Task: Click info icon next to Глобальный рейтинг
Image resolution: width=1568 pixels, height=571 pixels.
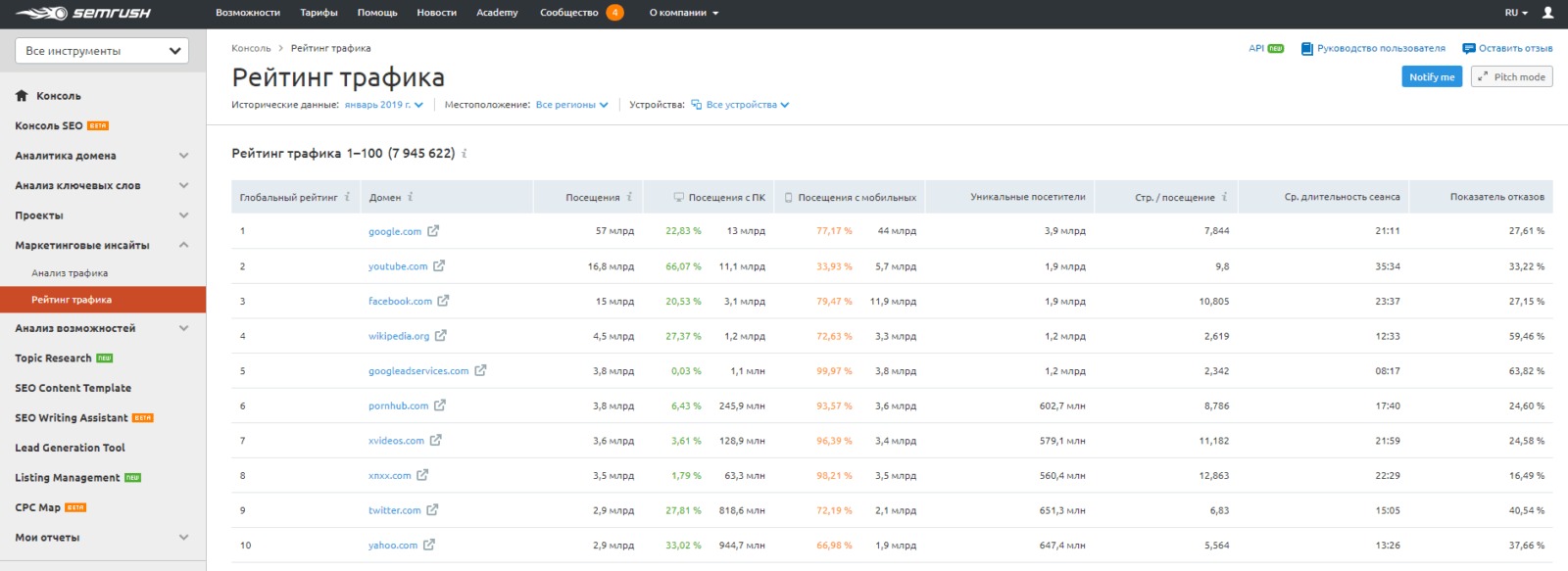Action: click(x=347, y=197)
